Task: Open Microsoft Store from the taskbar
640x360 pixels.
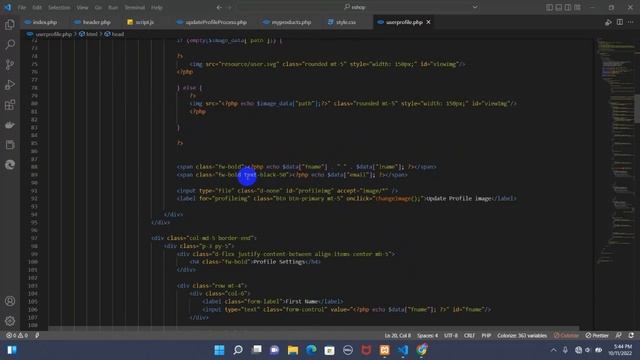Action: pos(329,350)
